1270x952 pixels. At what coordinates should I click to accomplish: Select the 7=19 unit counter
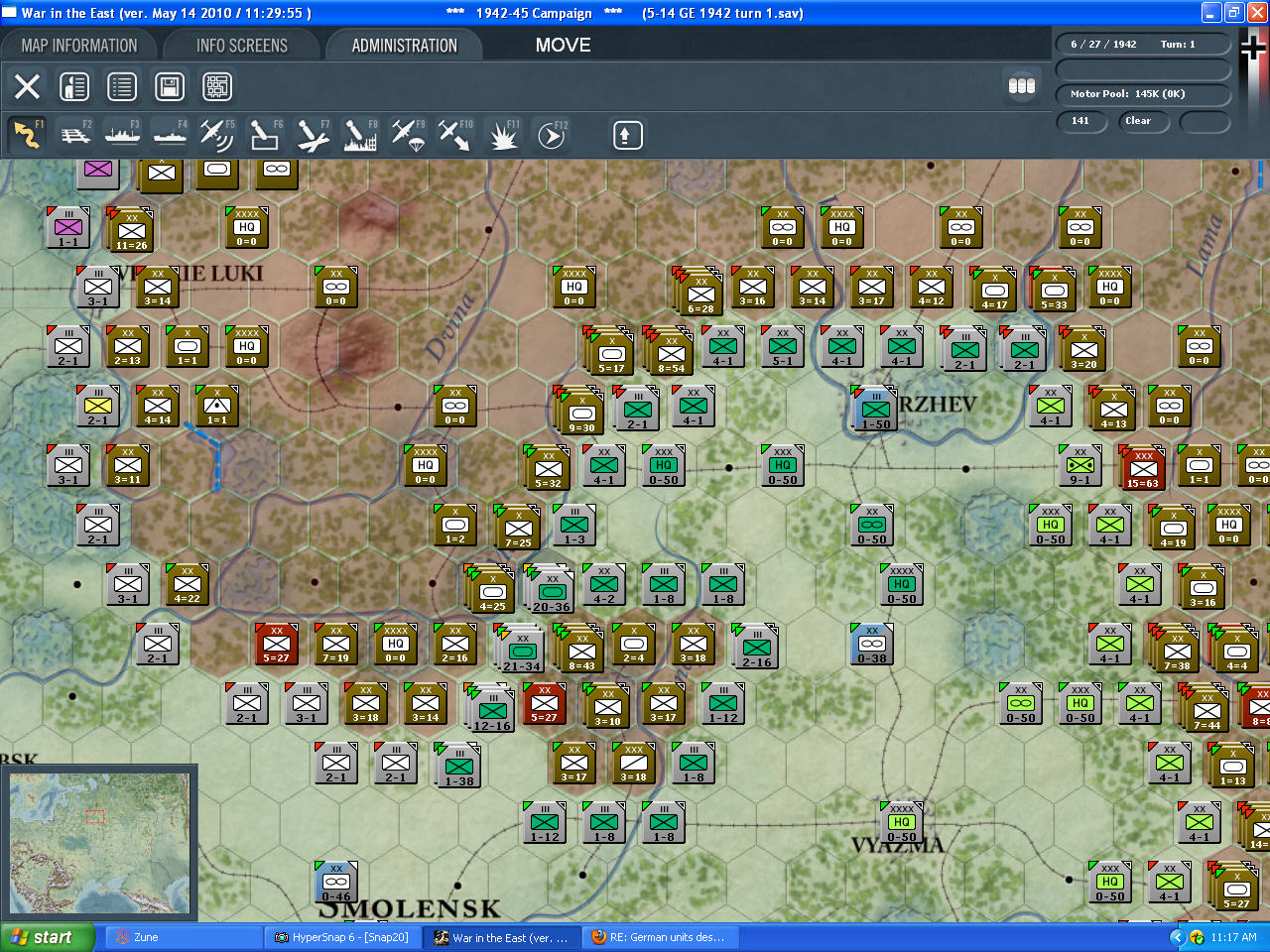[x=335, y=644]
